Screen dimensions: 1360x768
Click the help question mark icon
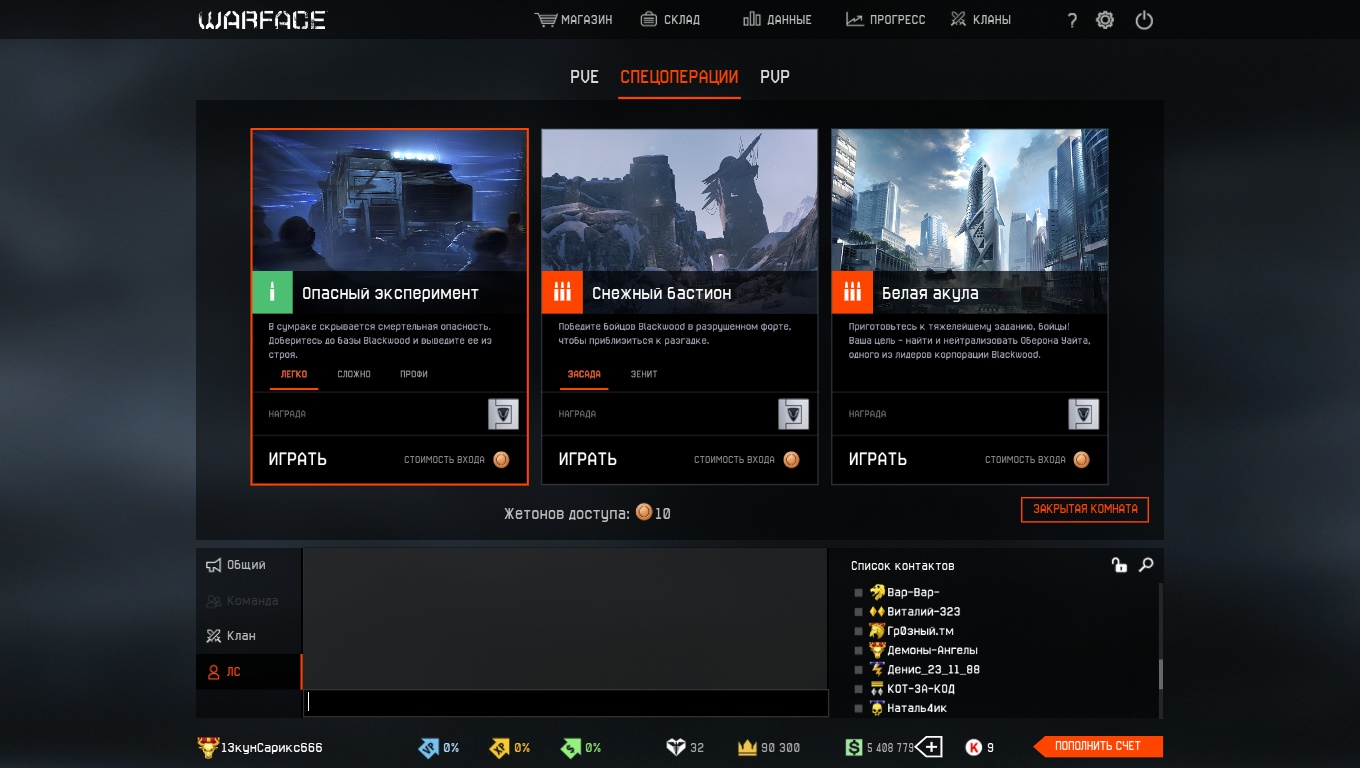1072,20
